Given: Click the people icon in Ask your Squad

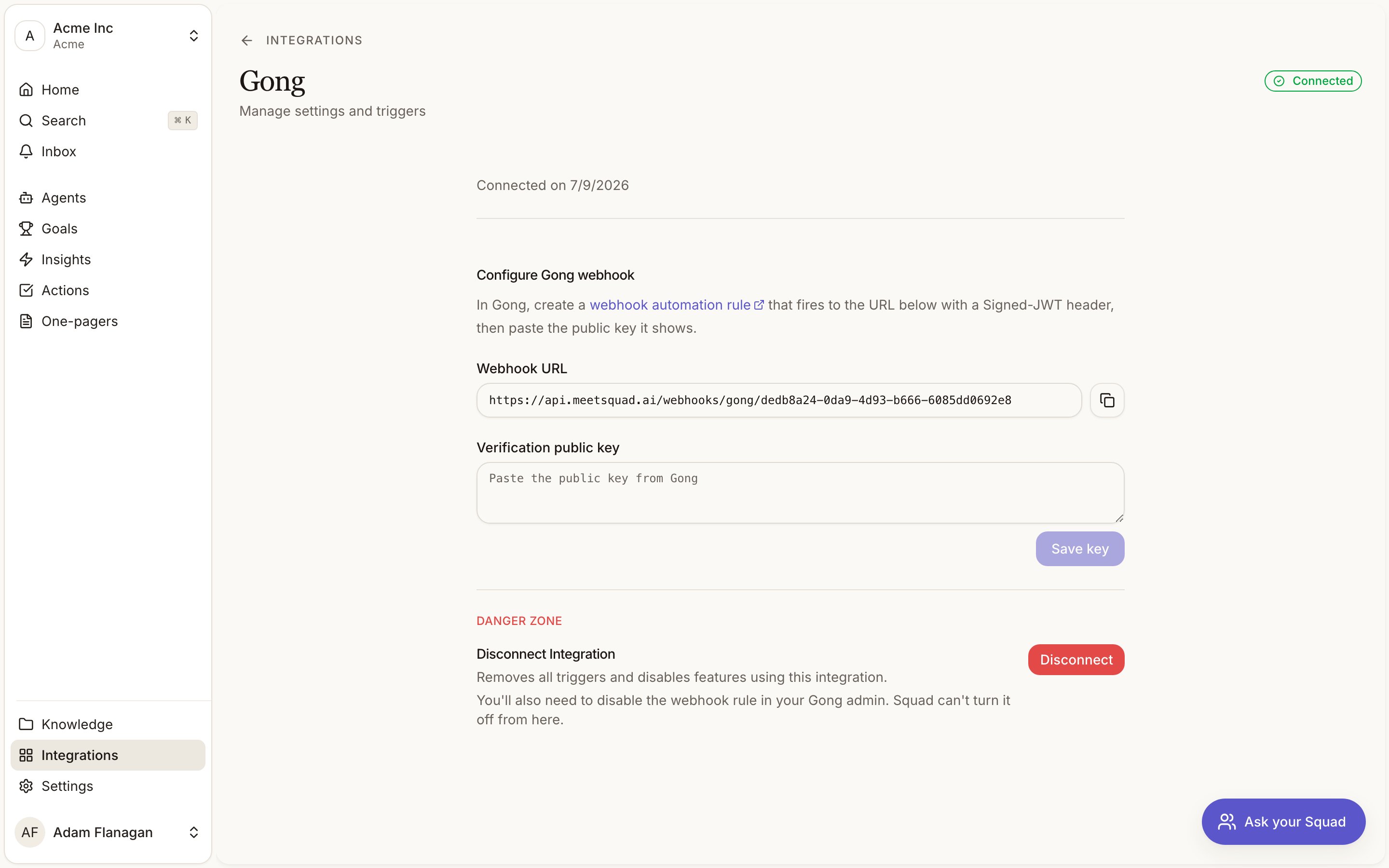Looking at the screenshot, I should 1226,822.
